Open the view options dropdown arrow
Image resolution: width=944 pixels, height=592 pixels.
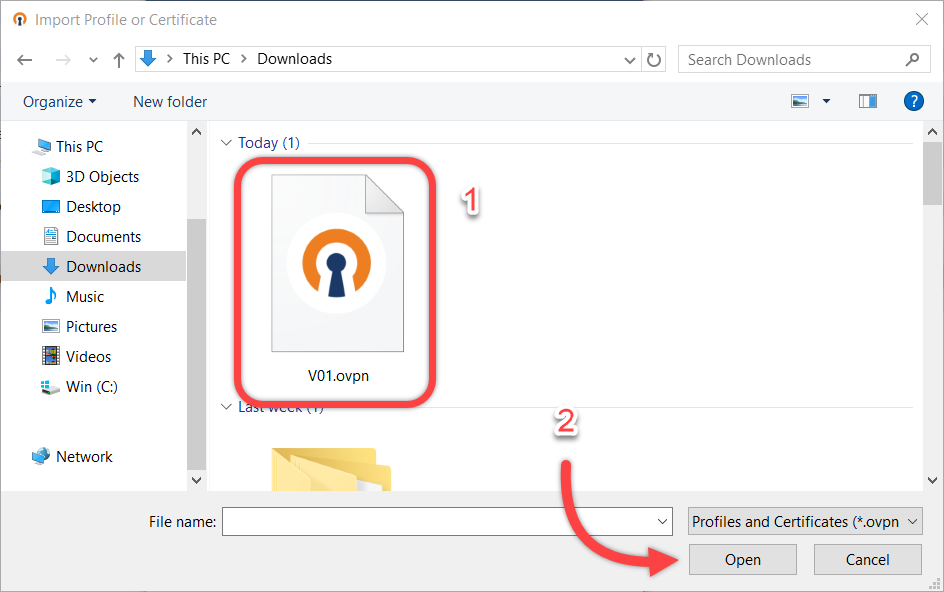click(x=826, y=101)
